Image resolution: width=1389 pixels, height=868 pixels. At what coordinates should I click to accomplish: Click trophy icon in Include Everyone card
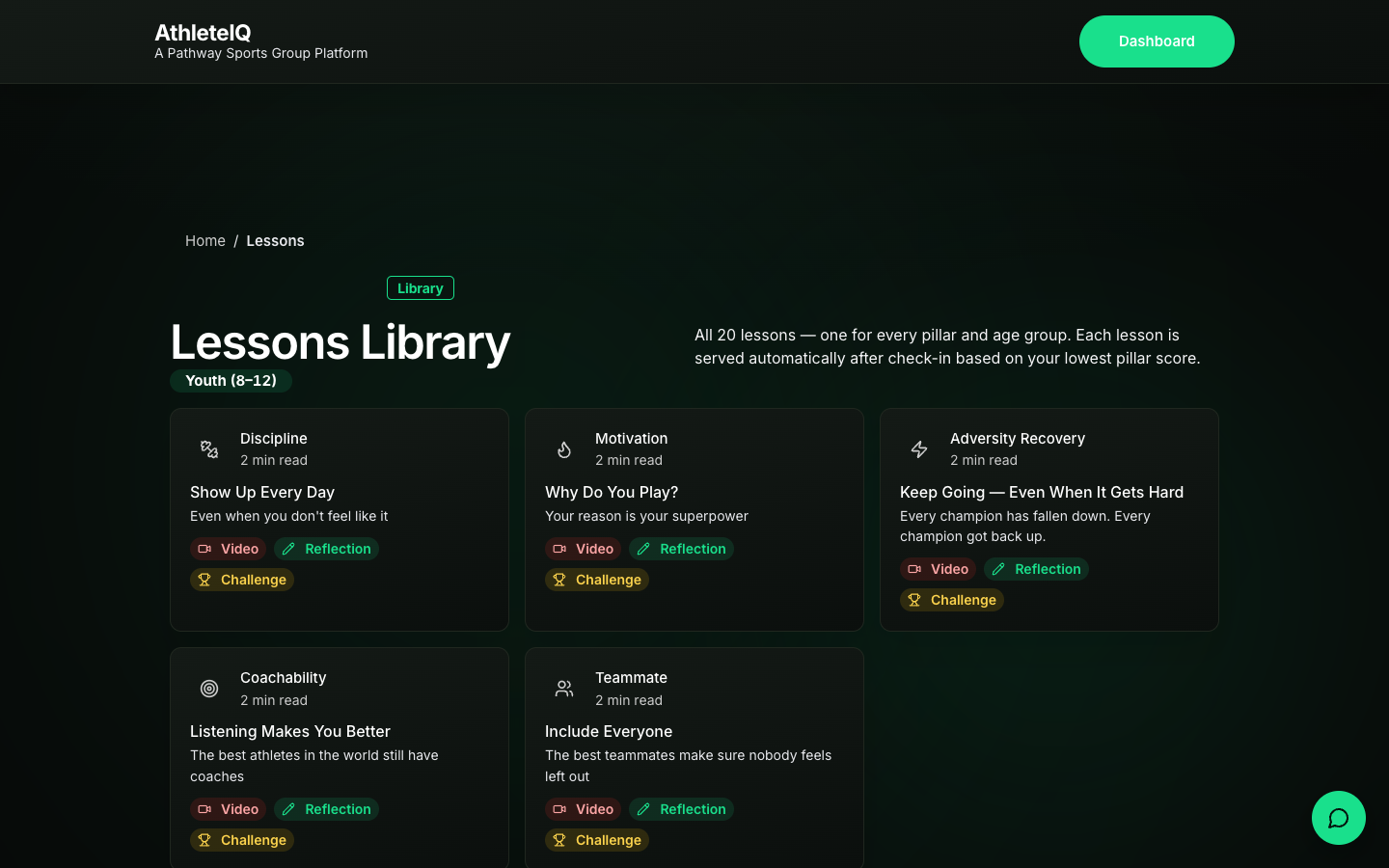pos(559,840)
